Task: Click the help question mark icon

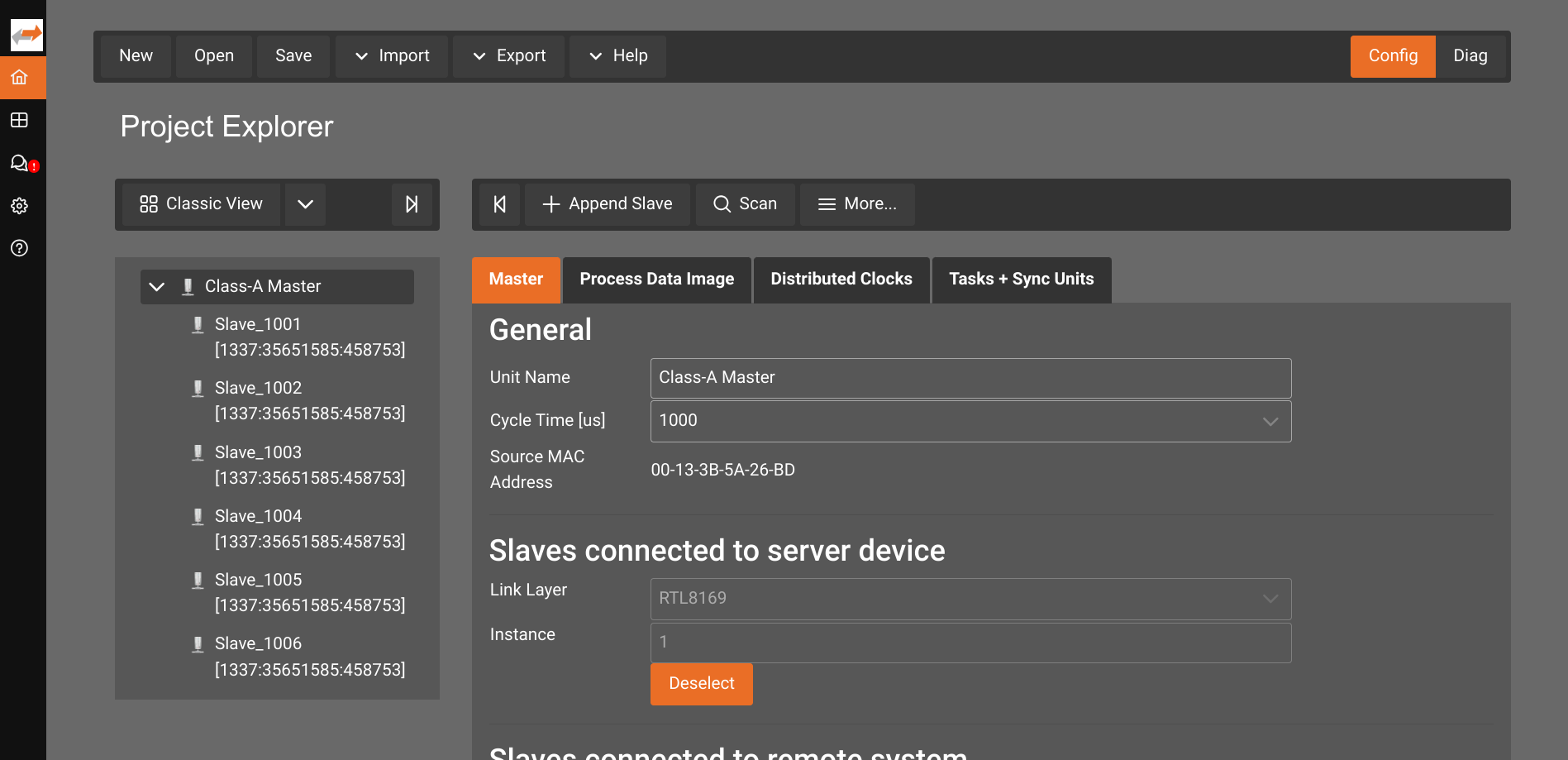Action: pos(20,248)
